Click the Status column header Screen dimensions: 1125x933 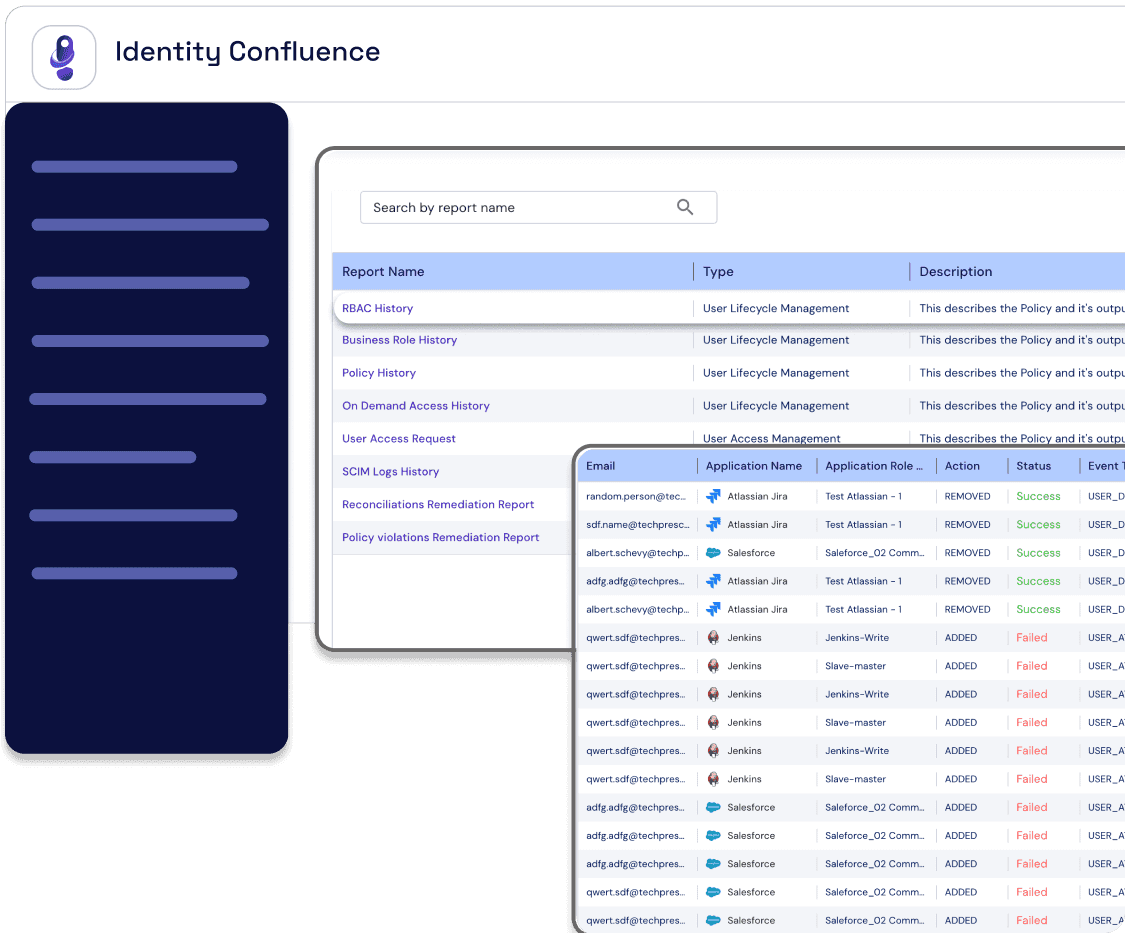(1033, 466)
